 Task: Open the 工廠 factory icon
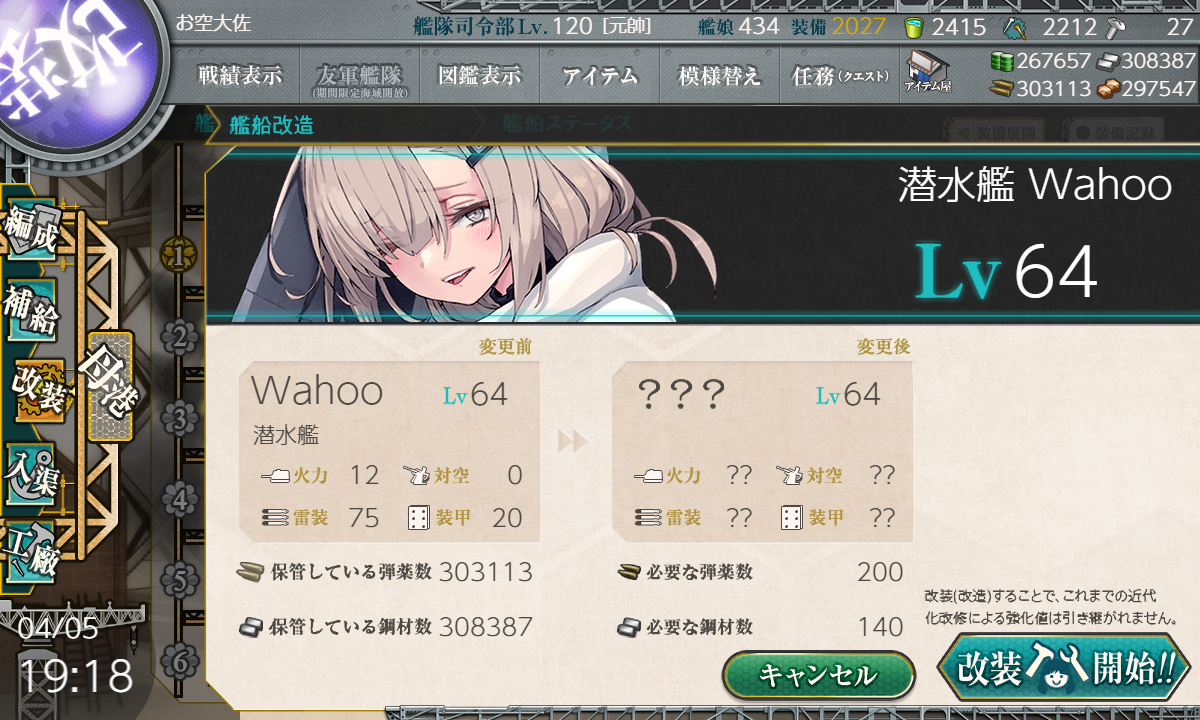pyautogui.click(x=30, y=551)
